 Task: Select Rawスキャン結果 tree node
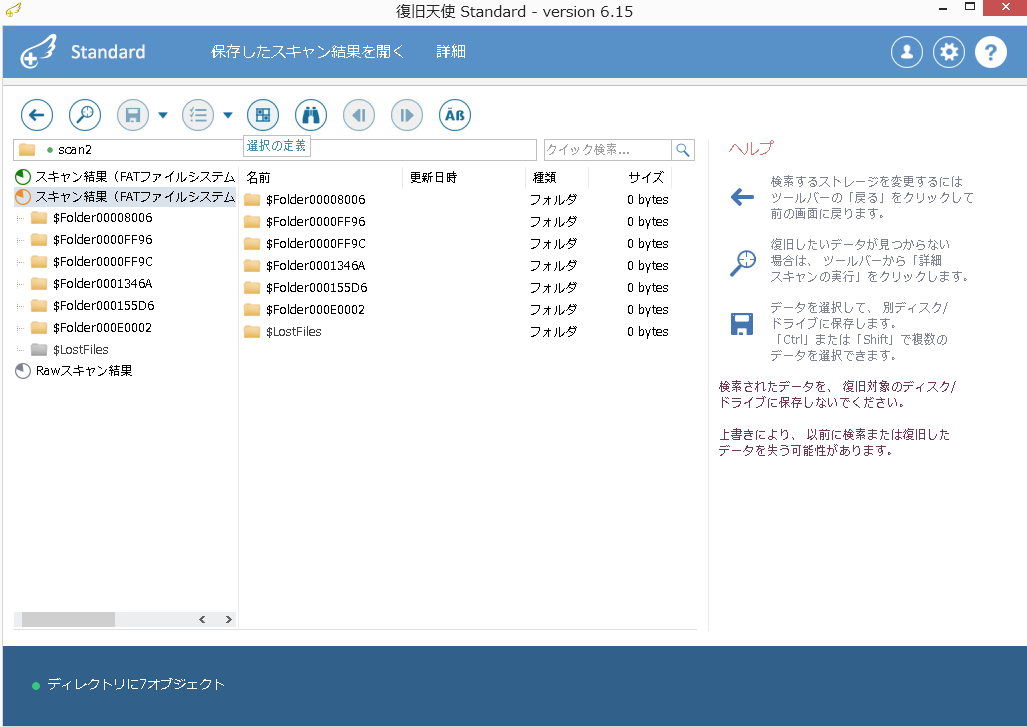click(74, 371)
